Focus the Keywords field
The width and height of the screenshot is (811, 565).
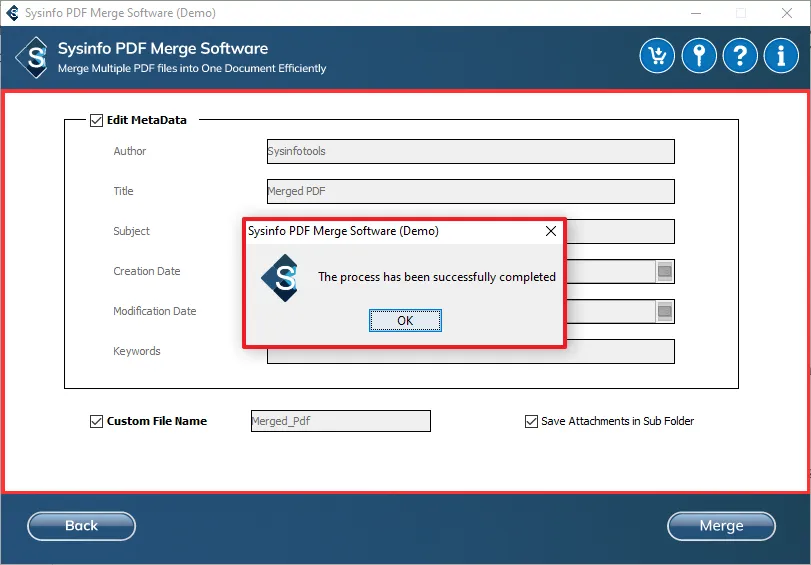click(x=471, y=355)
